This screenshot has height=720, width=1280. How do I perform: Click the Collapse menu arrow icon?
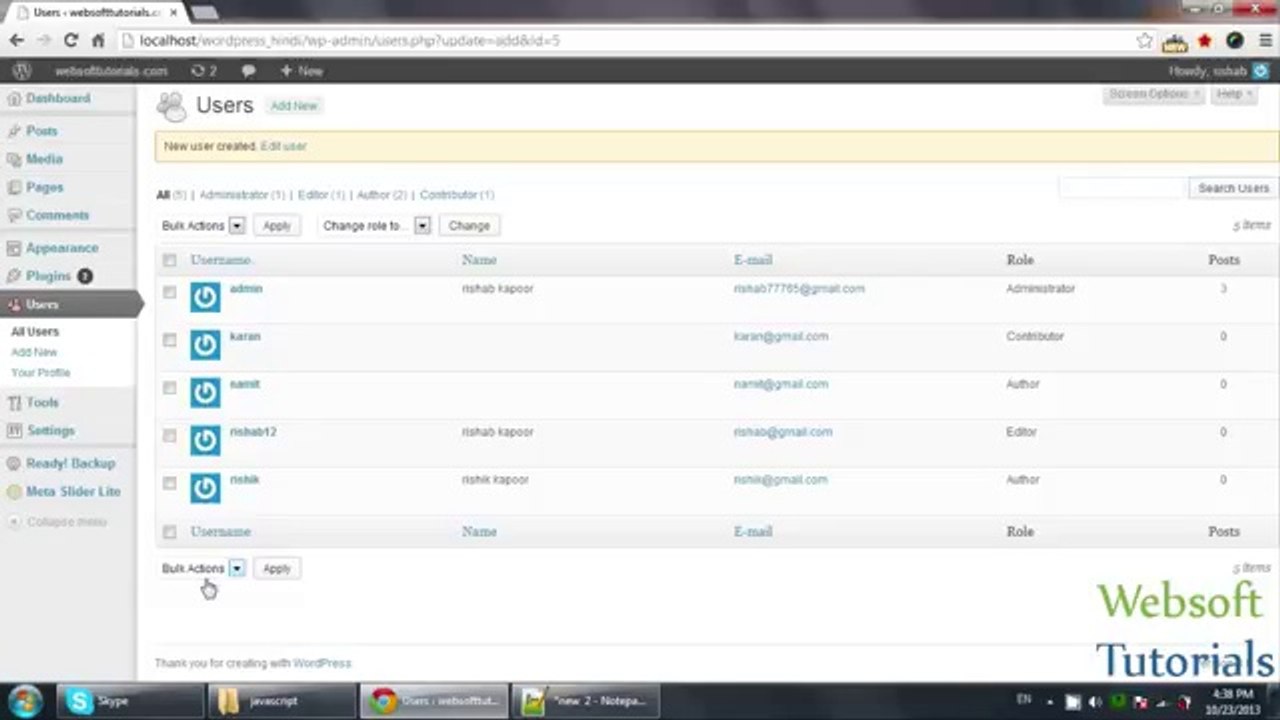tap(14, 522)
